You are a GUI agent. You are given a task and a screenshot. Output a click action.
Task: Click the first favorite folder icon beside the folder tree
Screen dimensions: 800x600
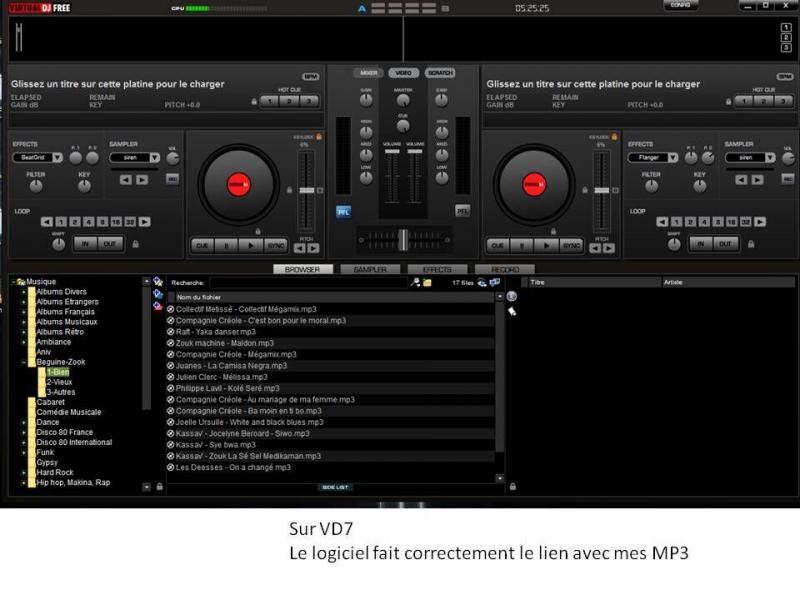point(158,282)
